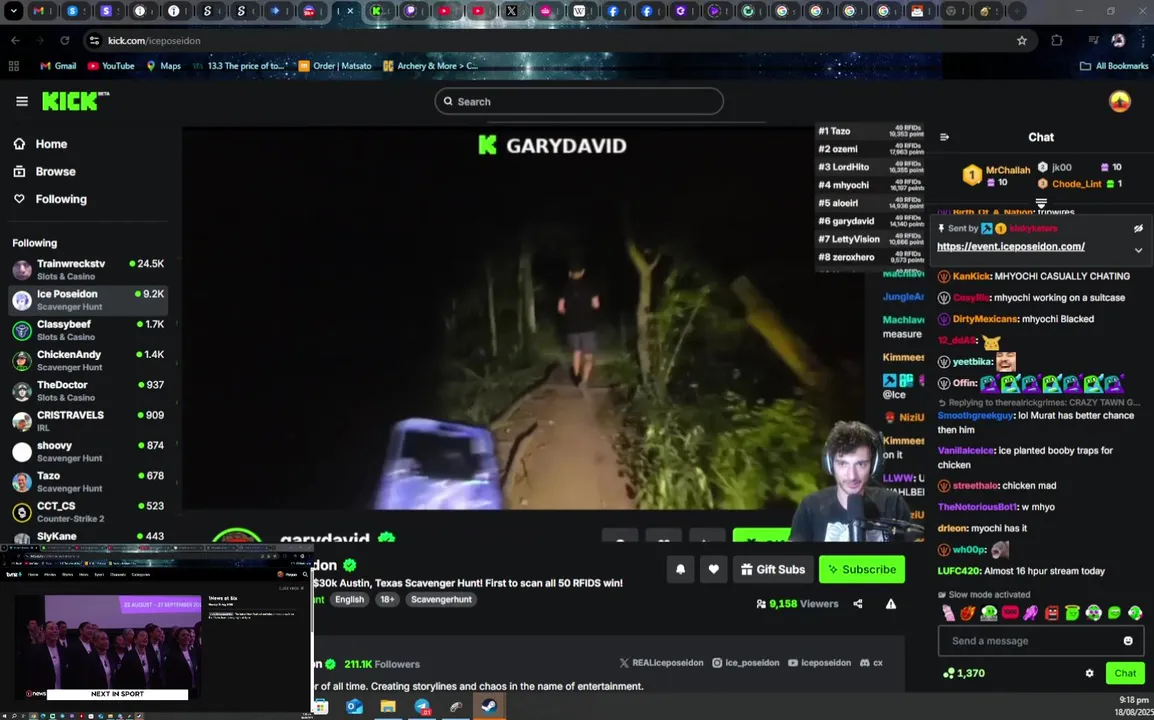Viewport: 1154px width, 720px height.
Task: Open shoovy channel in sidebar
Action: point(88,451)
